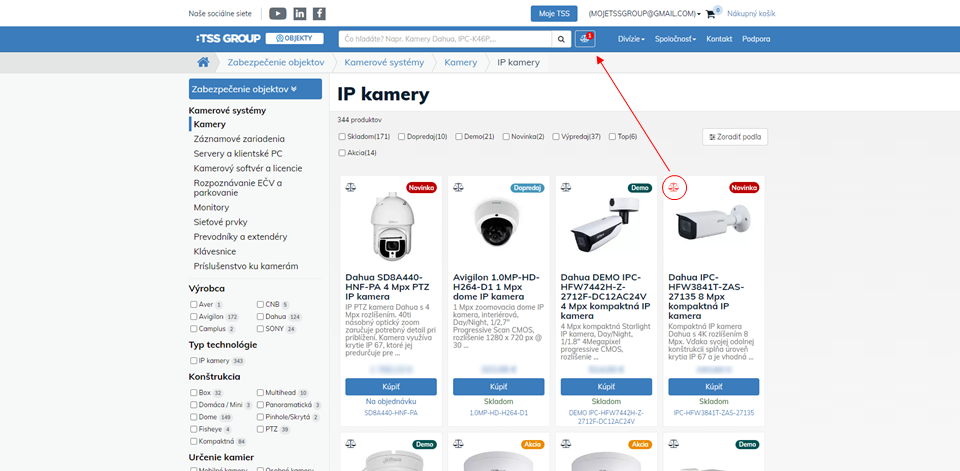
Task: Click the LinkedIn icon in header
Action: tap(299, 13)
